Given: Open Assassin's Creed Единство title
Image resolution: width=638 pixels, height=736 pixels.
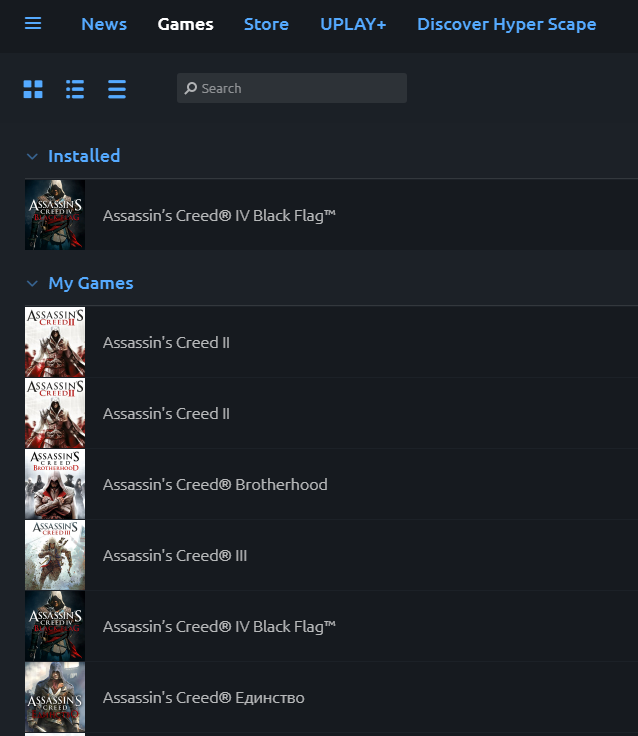Looking at the screenshot, I should point(203,697).
